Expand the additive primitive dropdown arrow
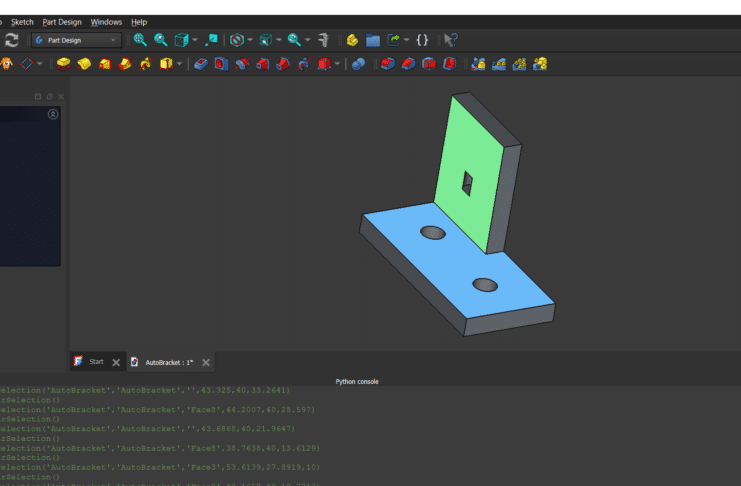Screen dimensions: 741x486 179,64
